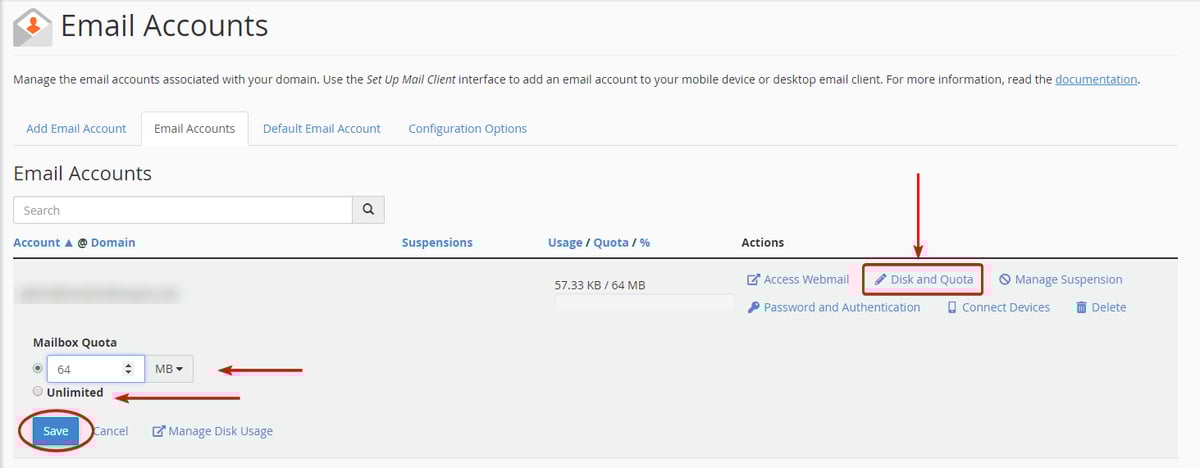Open the Configuration Options tab
The width and height of the screenshot is (1200, 468).
(467, 129)
